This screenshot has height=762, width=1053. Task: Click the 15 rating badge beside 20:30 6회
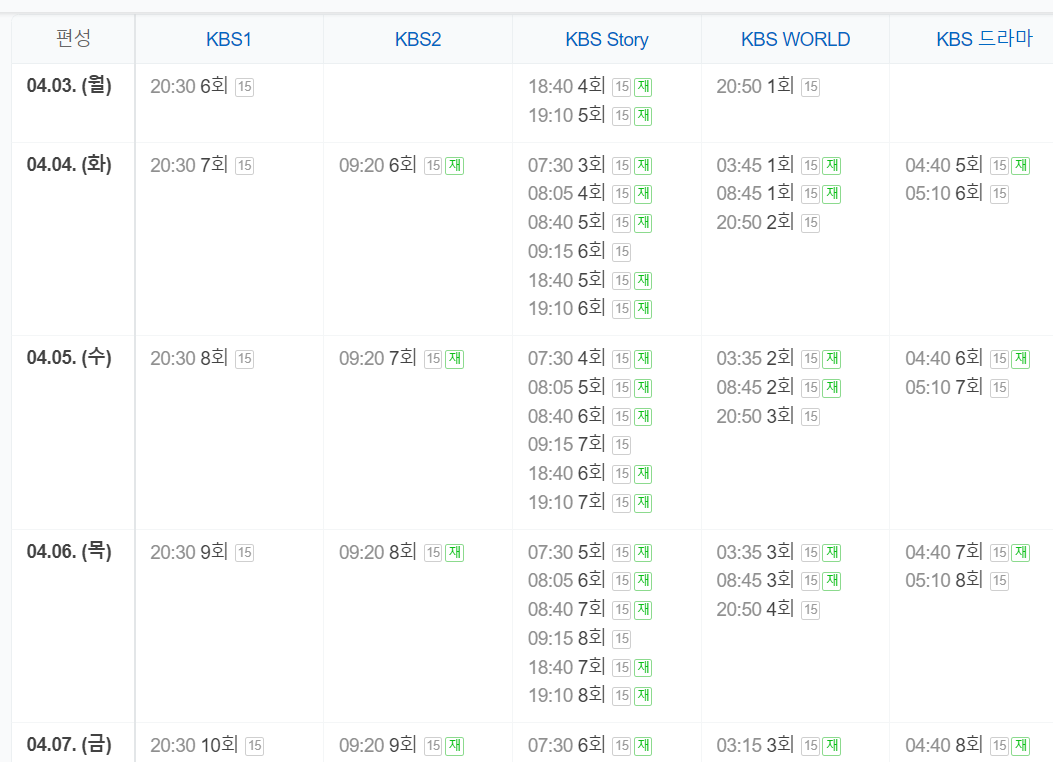[244, 87]
